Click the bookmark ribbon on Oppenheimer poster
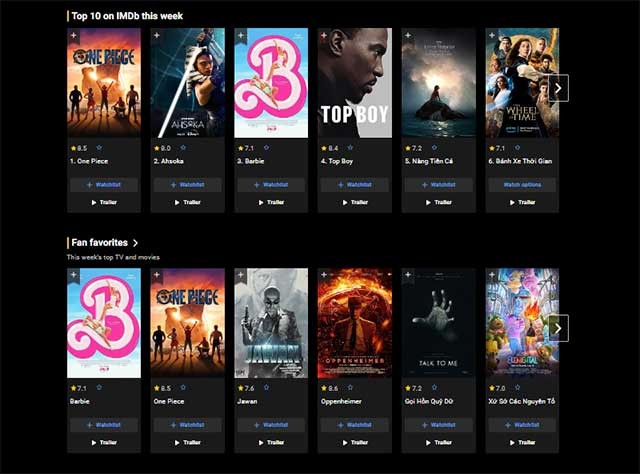The width and height of the screenshot is (640, 474). tap(324, 276)
